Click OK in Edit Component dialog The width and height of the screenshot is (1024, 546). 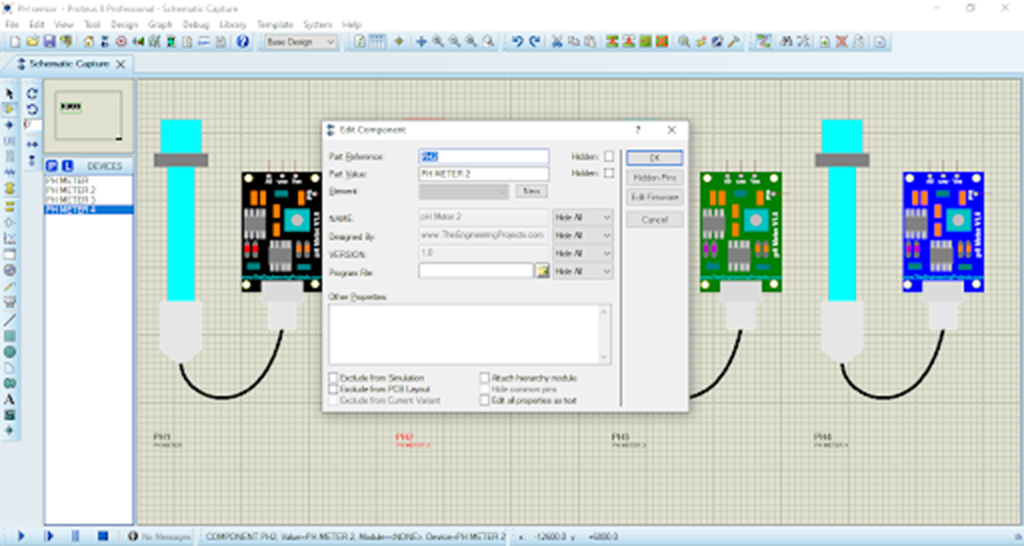pos(654,157)
